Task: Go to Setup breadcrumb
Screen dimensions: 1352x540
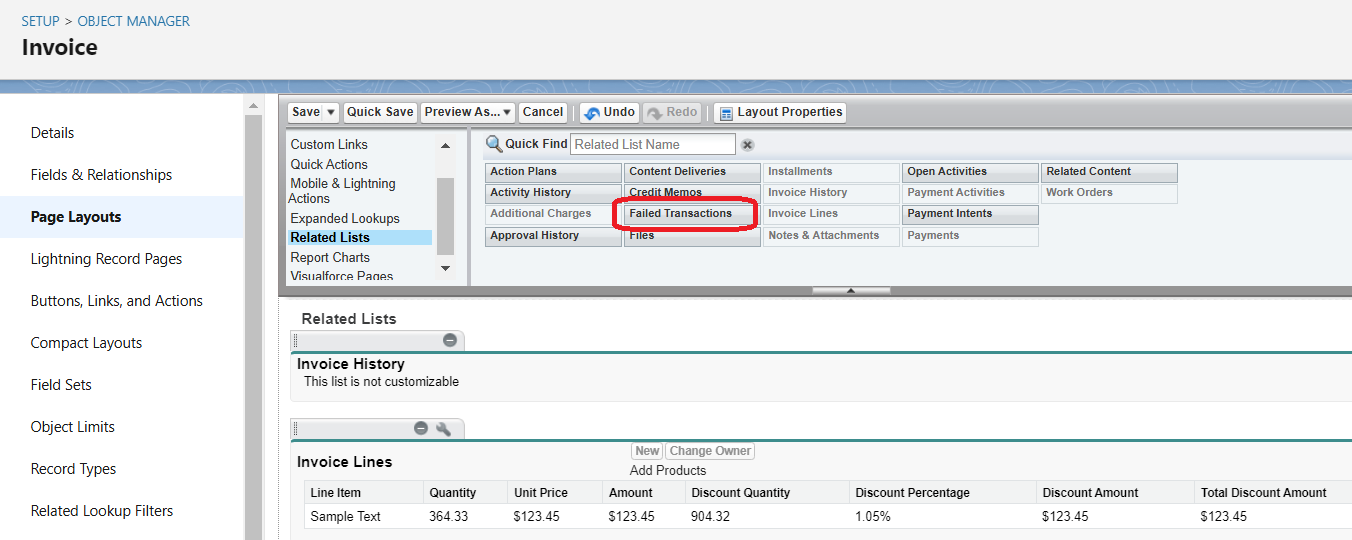Action: tap(41, 21)
